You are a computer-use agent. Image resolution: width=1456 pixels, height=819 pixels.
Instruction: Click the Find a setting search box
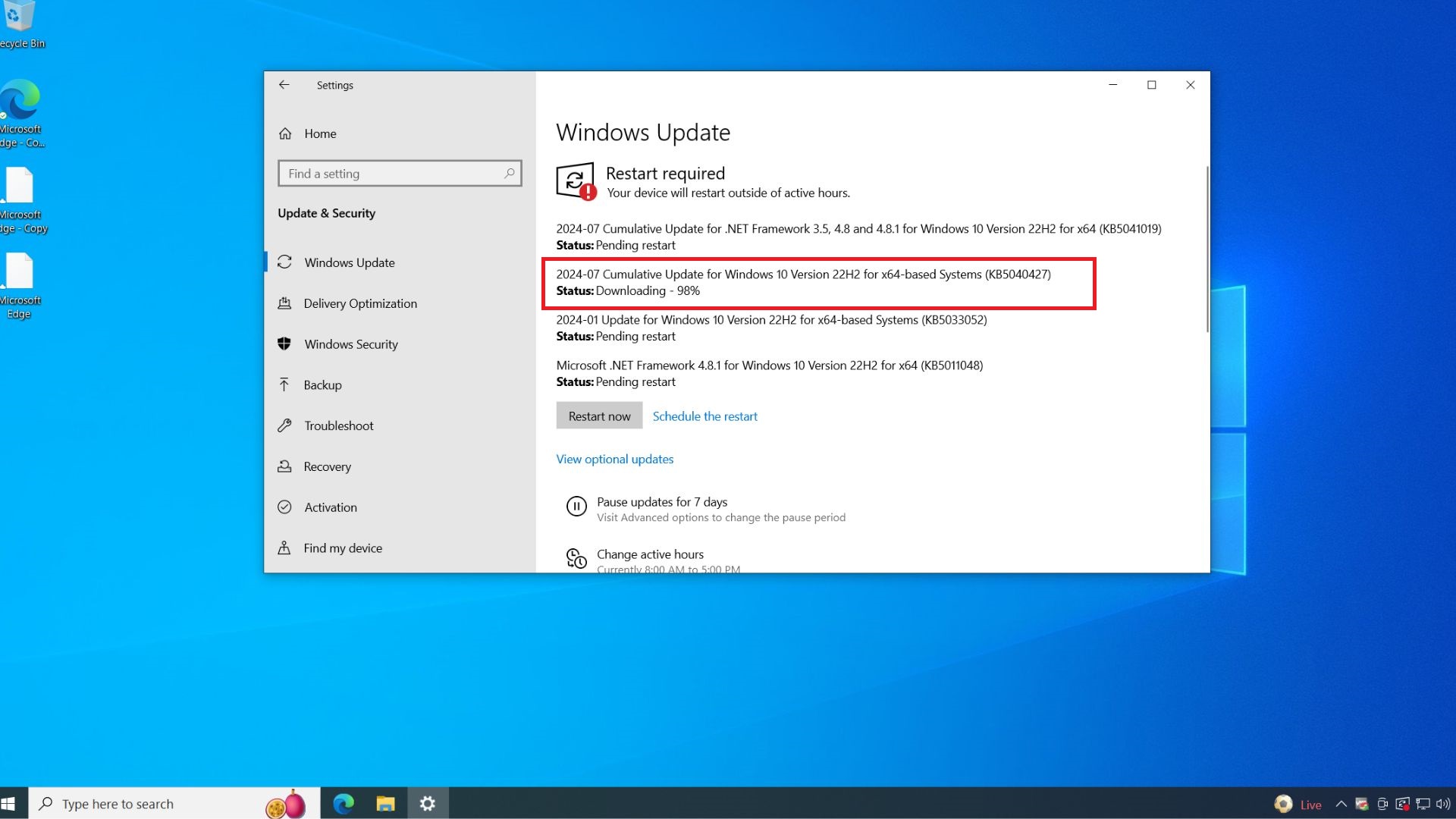click(x=391, y=174)
